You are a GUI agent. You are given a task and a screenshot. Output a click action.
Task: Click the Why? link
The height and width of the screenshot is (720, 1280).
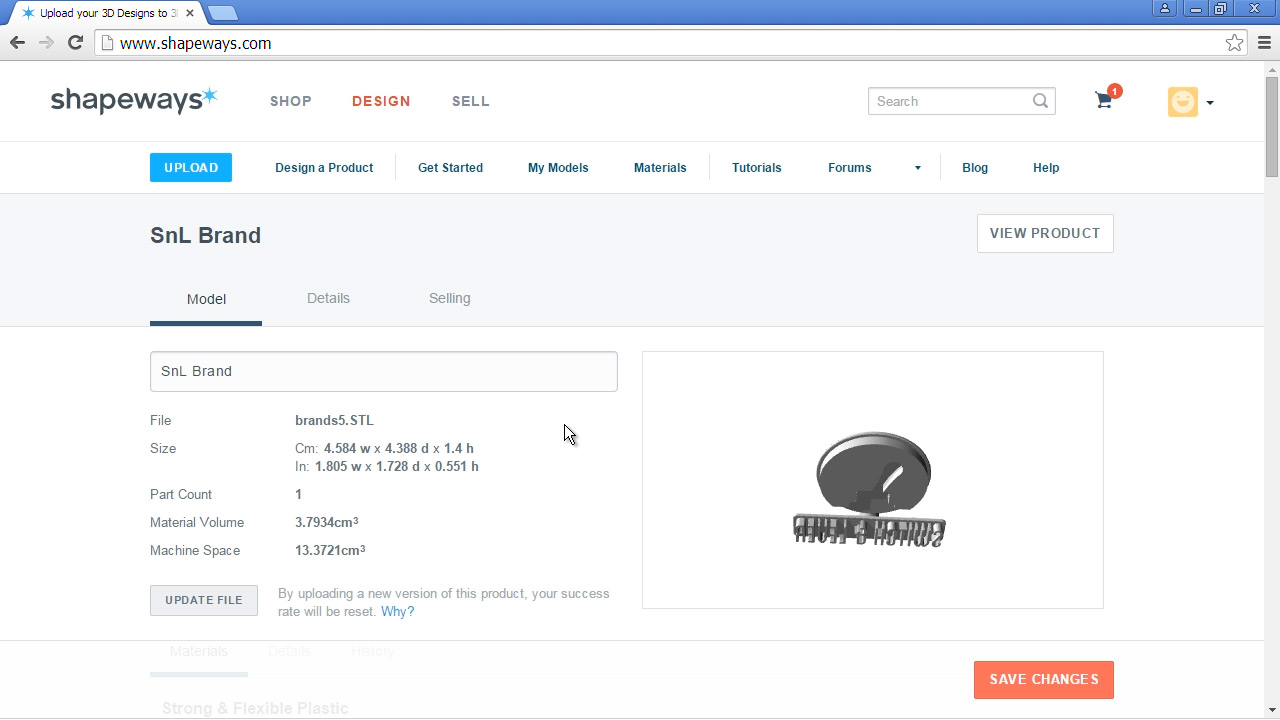397,612
